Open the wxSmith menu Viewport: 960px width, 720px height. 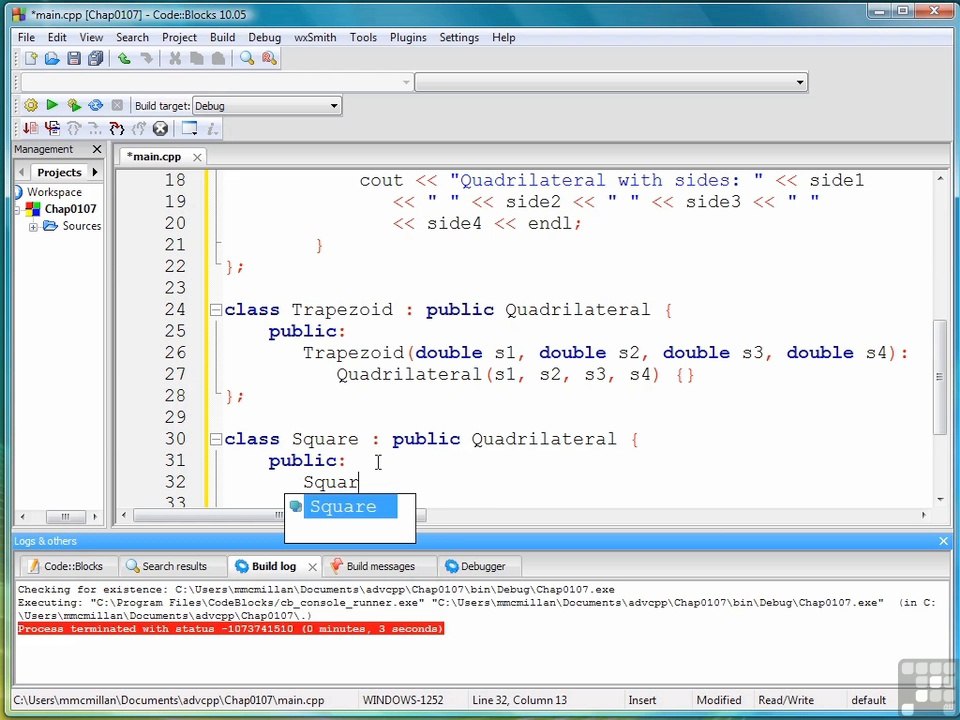pyautogui.click(x=315, y=37)
